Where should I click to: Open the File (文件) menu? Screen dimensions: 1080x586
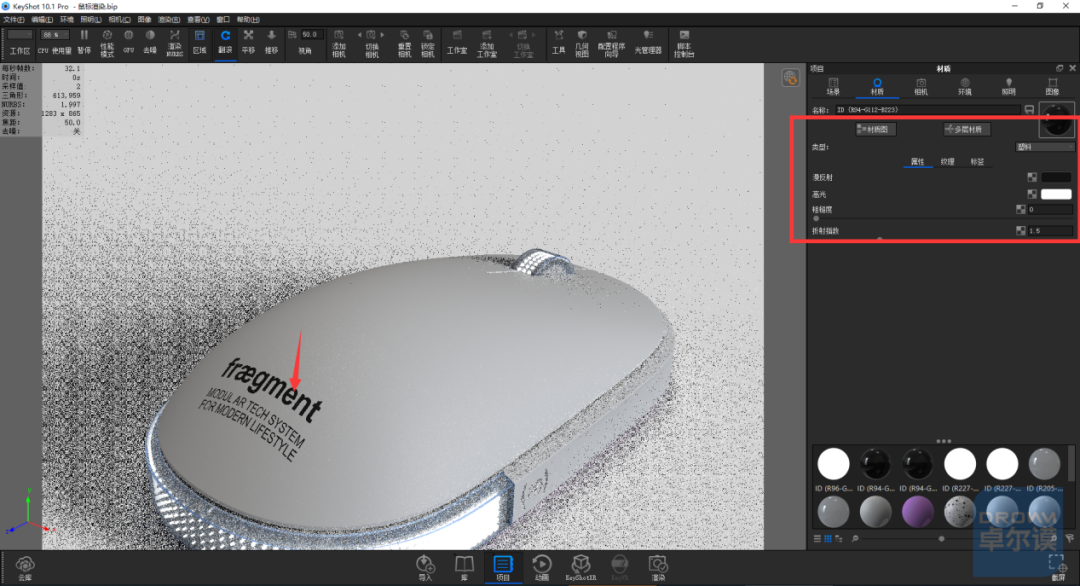pyautogui.click(x=14, y=19)
